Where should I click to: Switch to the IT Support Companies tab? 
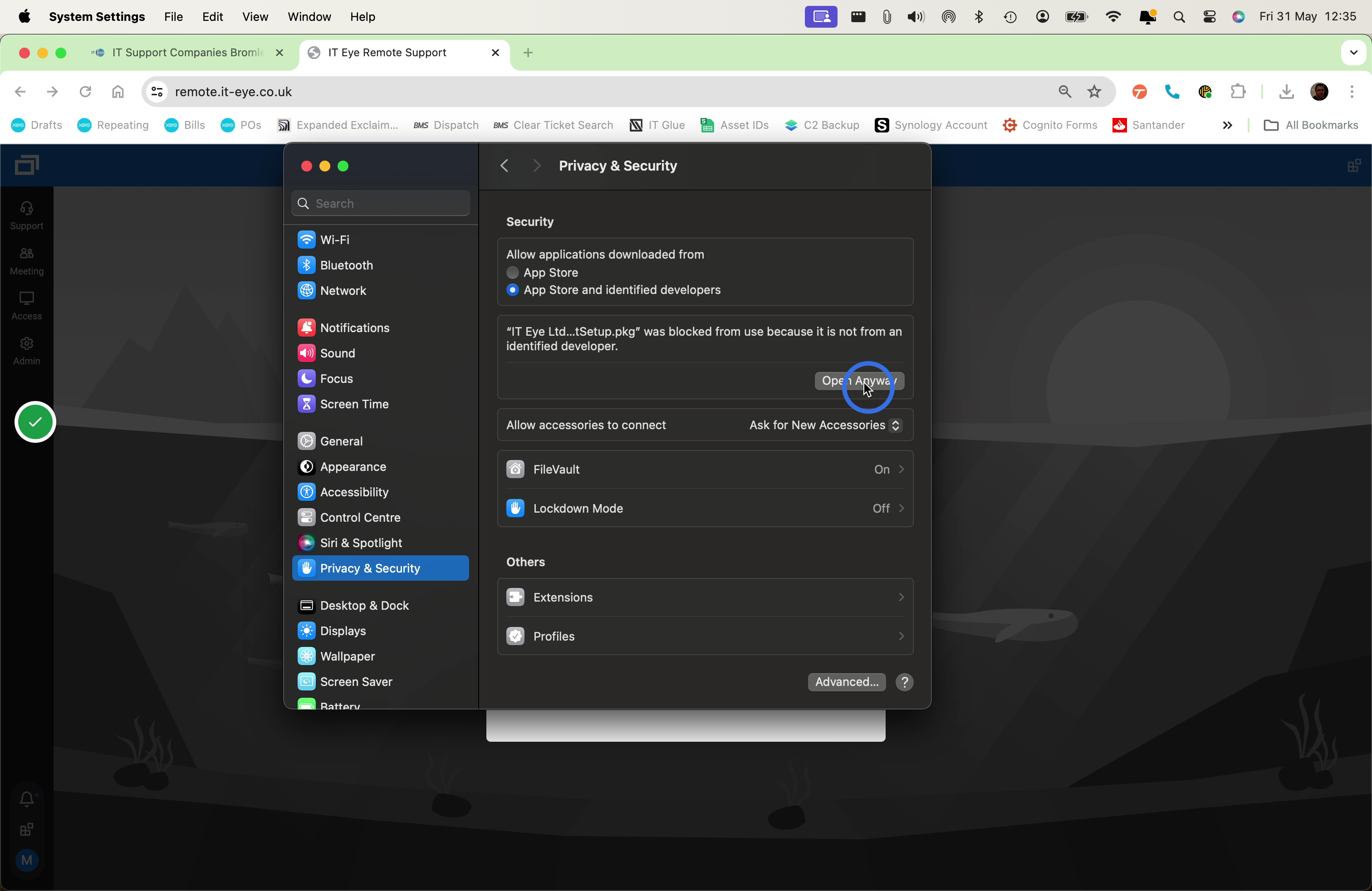click(x=188, y=53)
